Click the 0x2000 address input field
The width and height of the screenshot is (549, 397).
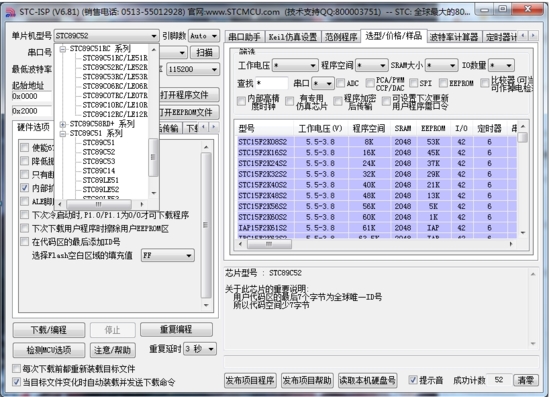[x=32, y=111]
